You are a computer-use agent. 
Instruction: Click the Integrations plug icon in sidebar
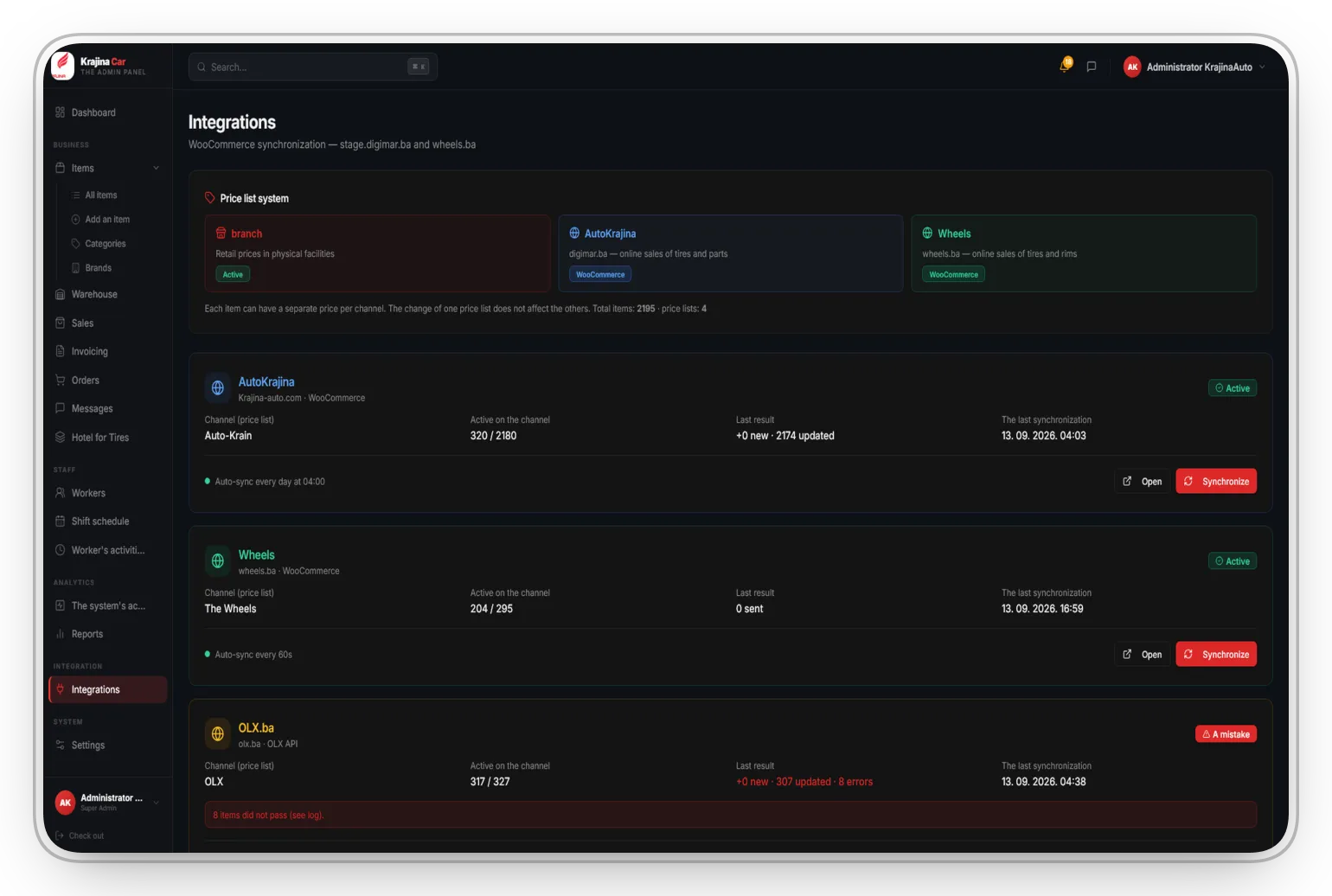click(x=60, y=689)
